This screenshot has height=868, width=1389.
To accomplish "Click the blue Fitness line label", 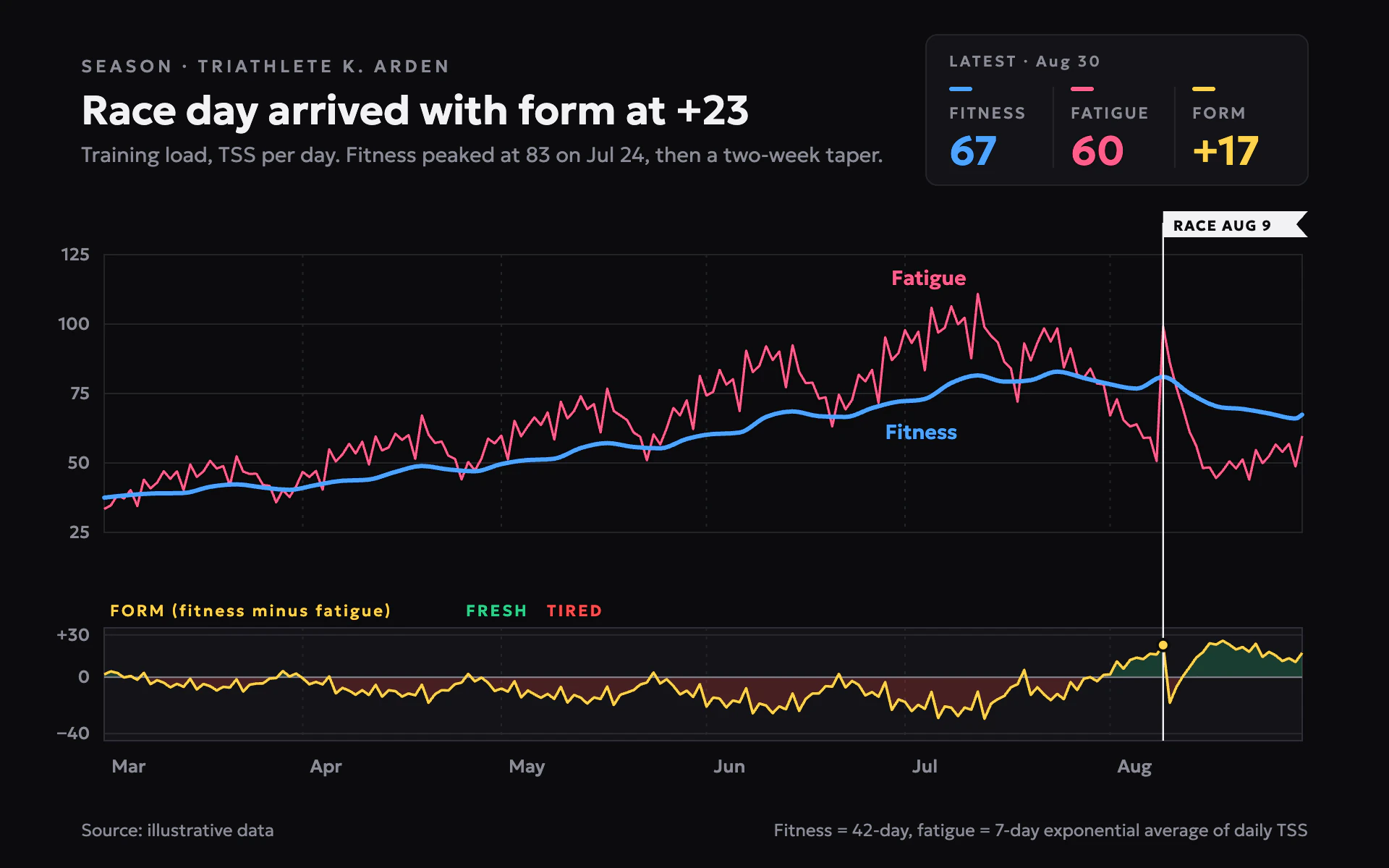I will [x=921, y=432].
